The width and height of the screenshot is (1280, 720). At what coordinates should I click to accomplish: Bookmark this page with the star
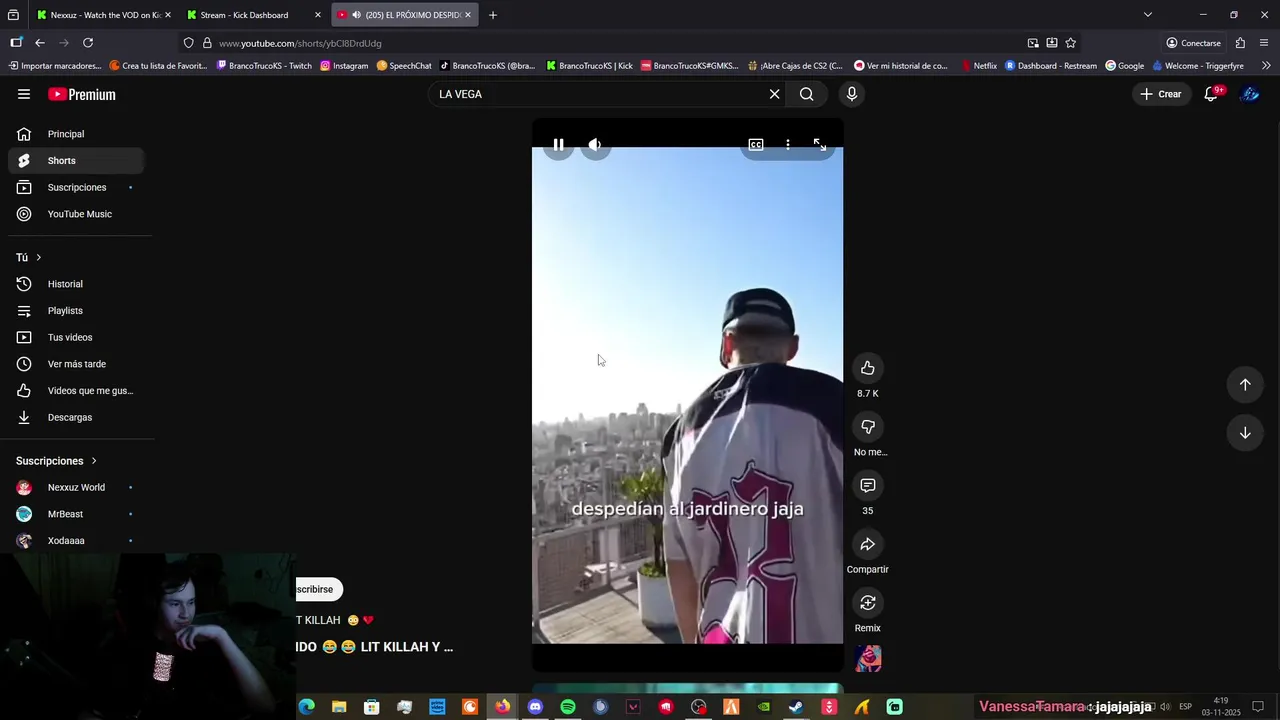1071,43
